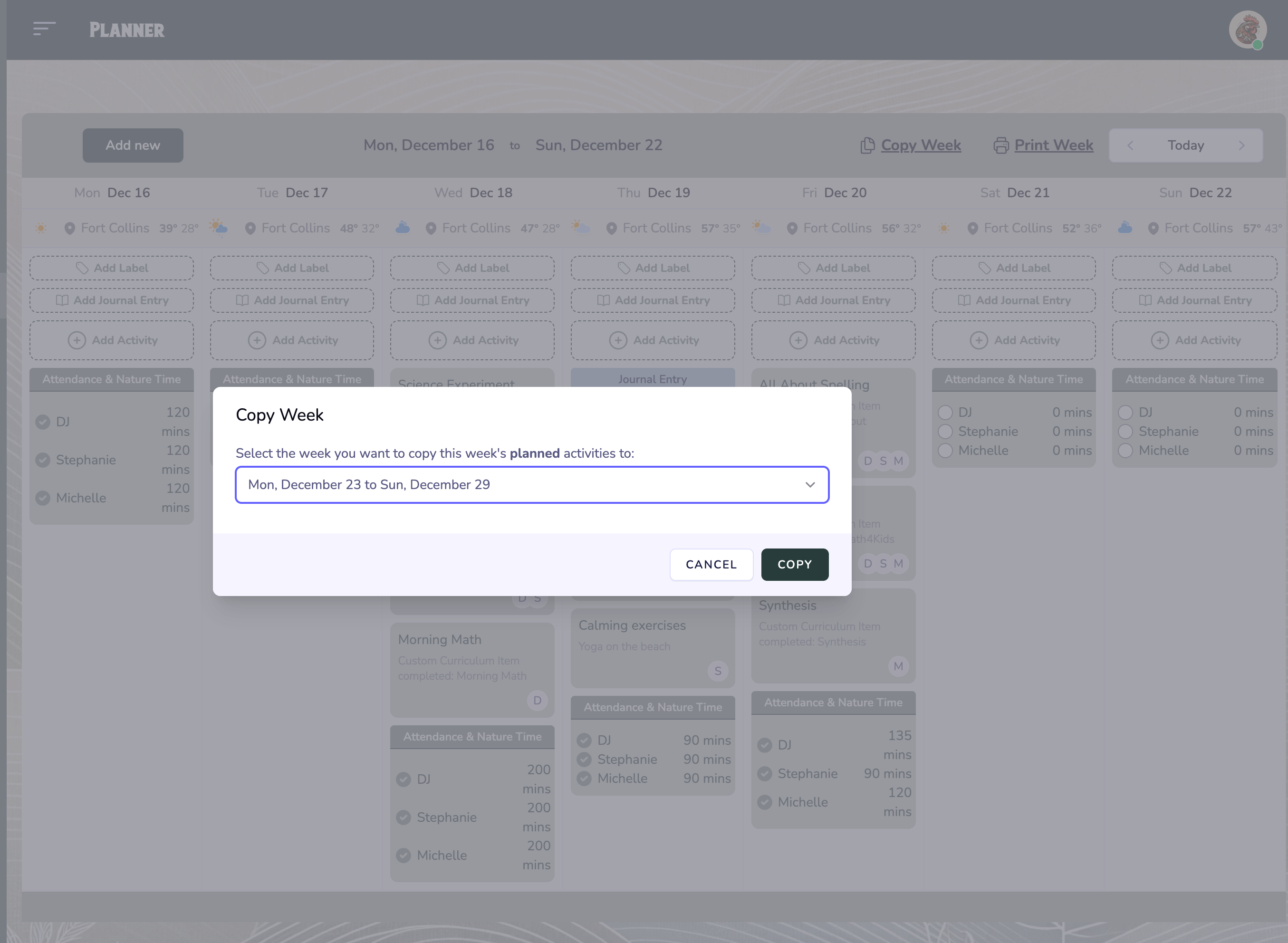The height and width of the screenshot is (943, 1288).
Task: Add an activity on Wednesday Dec 18
Action: [472, 340]
